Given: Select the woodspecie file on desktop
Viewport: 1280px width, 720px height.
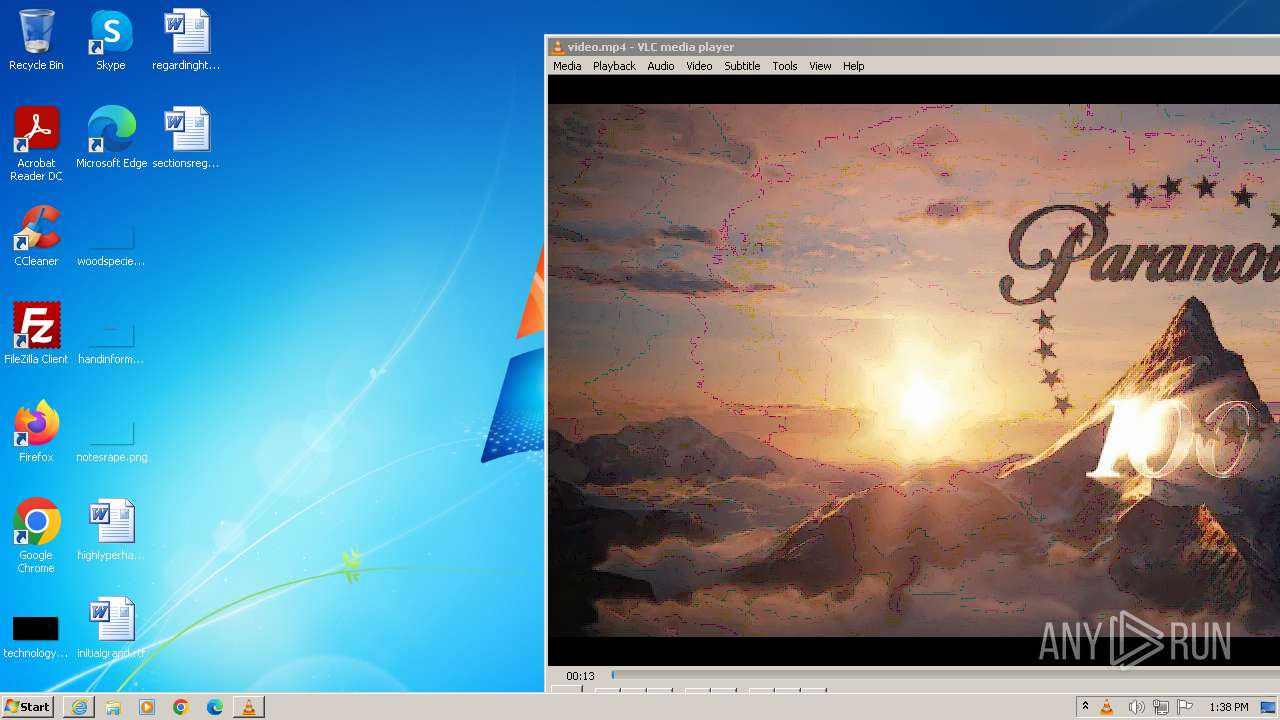Looking at the screenshot, I should click(x=111, y=243).
